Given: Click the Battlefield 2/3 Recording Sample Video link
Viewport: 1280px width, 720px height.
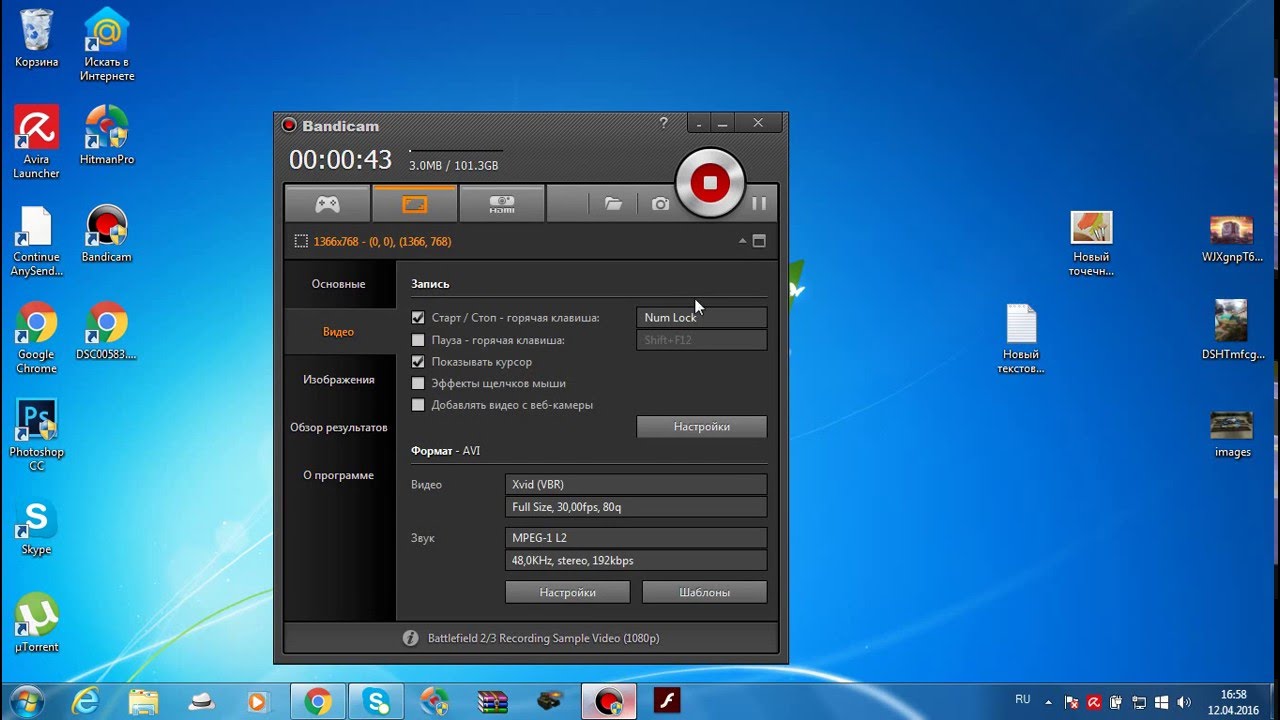Looking at the screenshot, I should (543, 638).
